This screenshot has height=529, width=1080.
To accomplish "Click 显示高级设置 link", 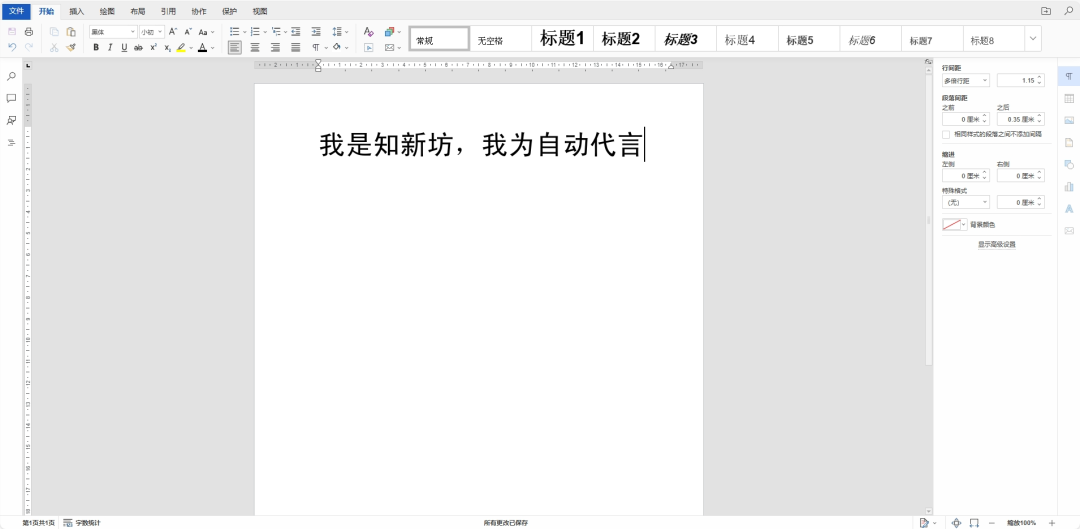I will coord(997,244).
